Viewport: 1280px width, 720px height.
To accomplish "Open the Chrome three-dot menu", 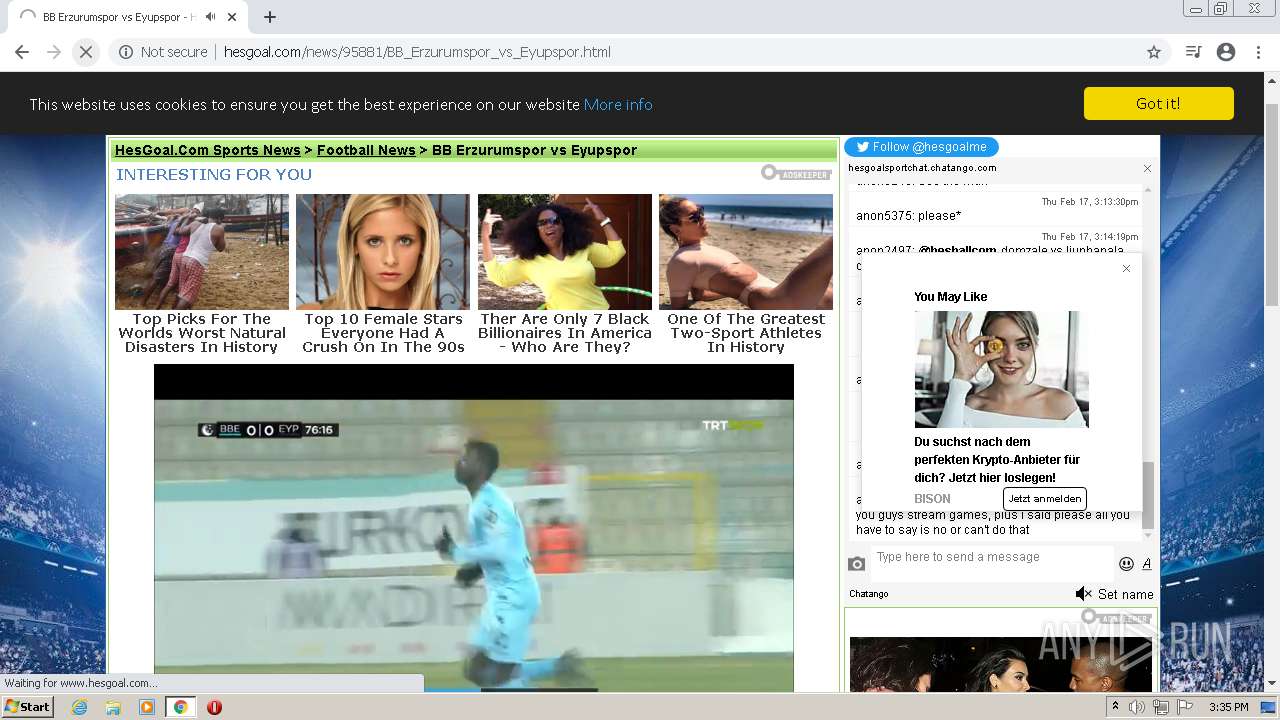I will [x=1258, y=52].
